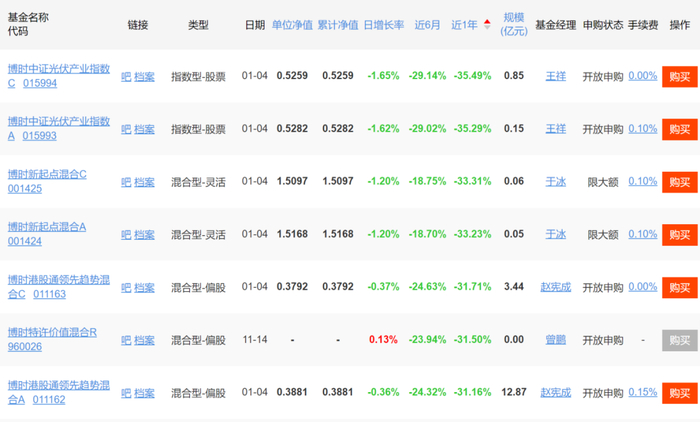The width and height of the screenshot is (700, 422).
Task: Sort by 规模(亿元) column header
Action: pyautogui.click(x=514, y=24)
